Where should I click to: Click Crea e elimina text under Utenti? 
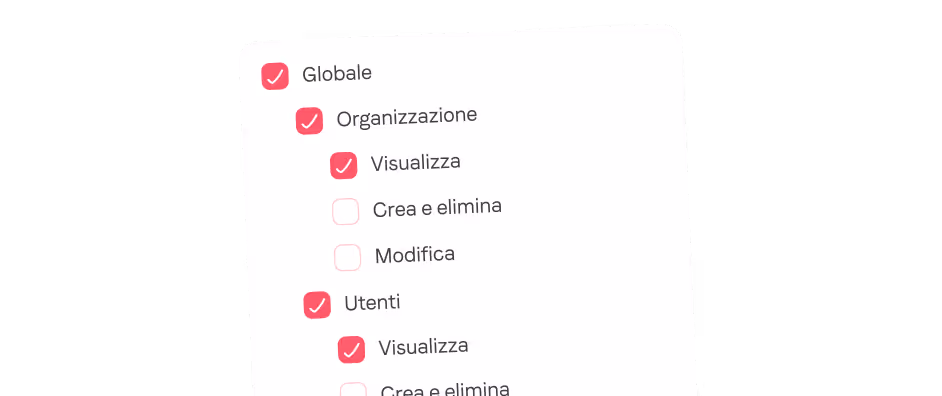(x=445, y=389)
